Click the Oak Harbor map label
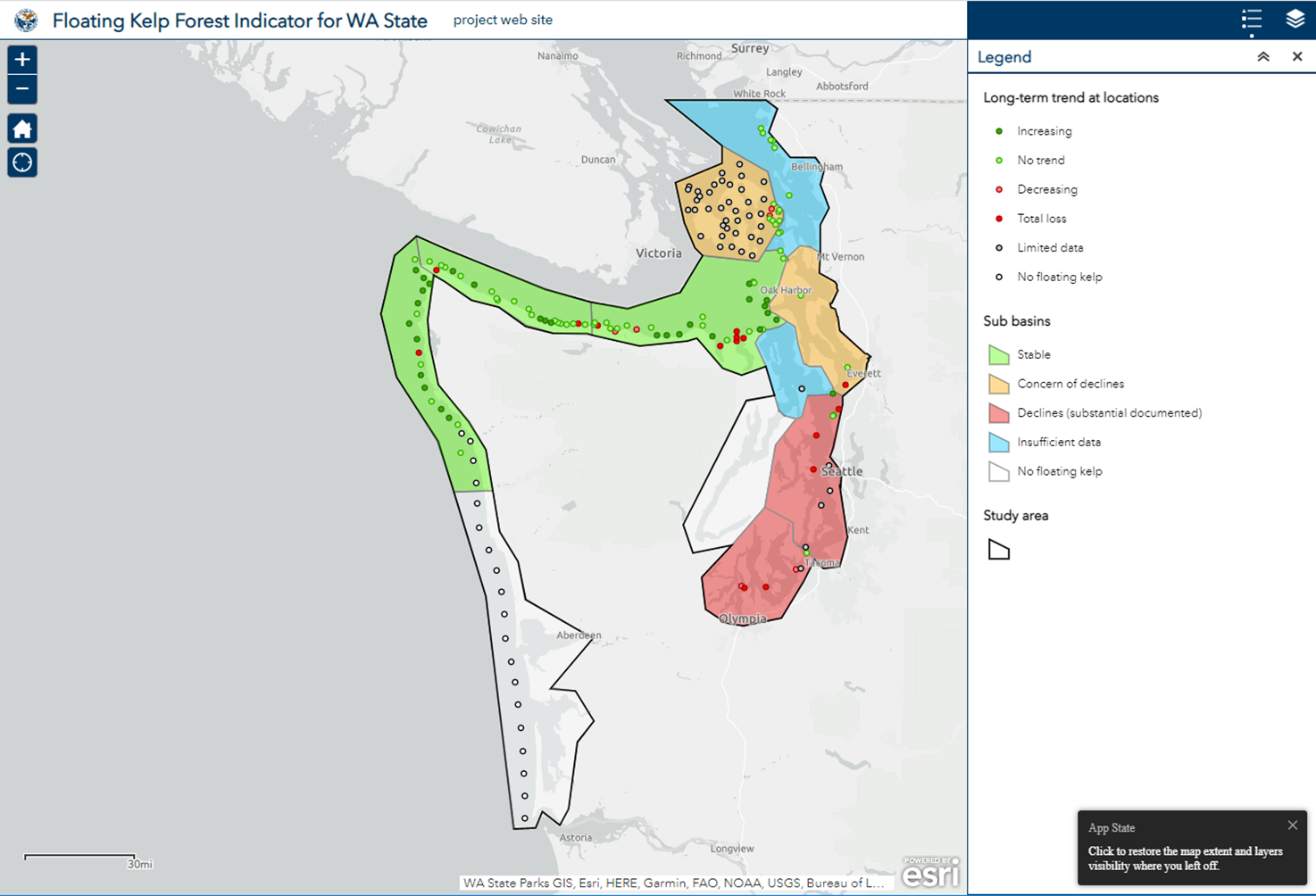This screenshot has height=896, width=1316. pyautogui.click(x=787, y=290)
